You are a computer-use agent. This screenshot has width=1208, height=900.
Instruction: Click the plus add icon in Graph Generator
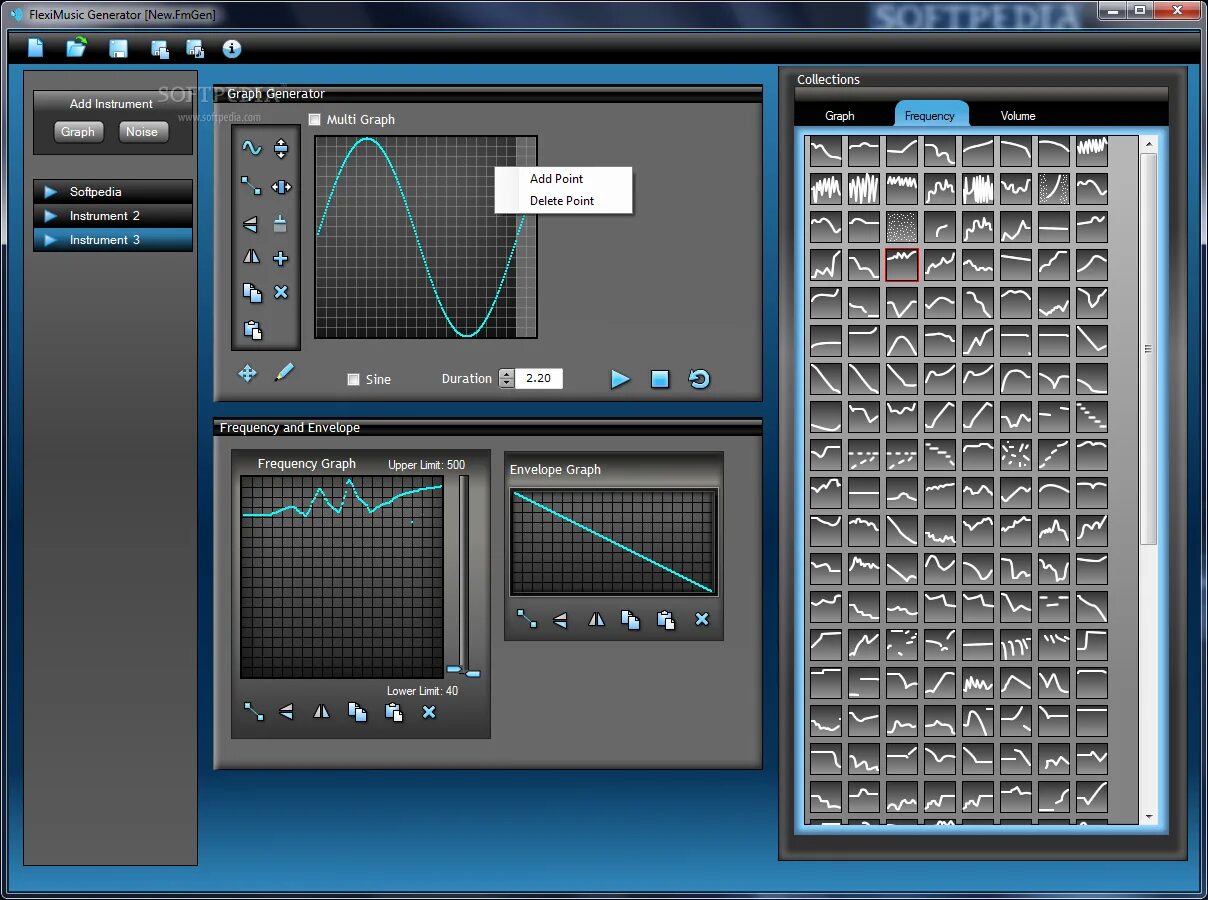click(281, 258)
